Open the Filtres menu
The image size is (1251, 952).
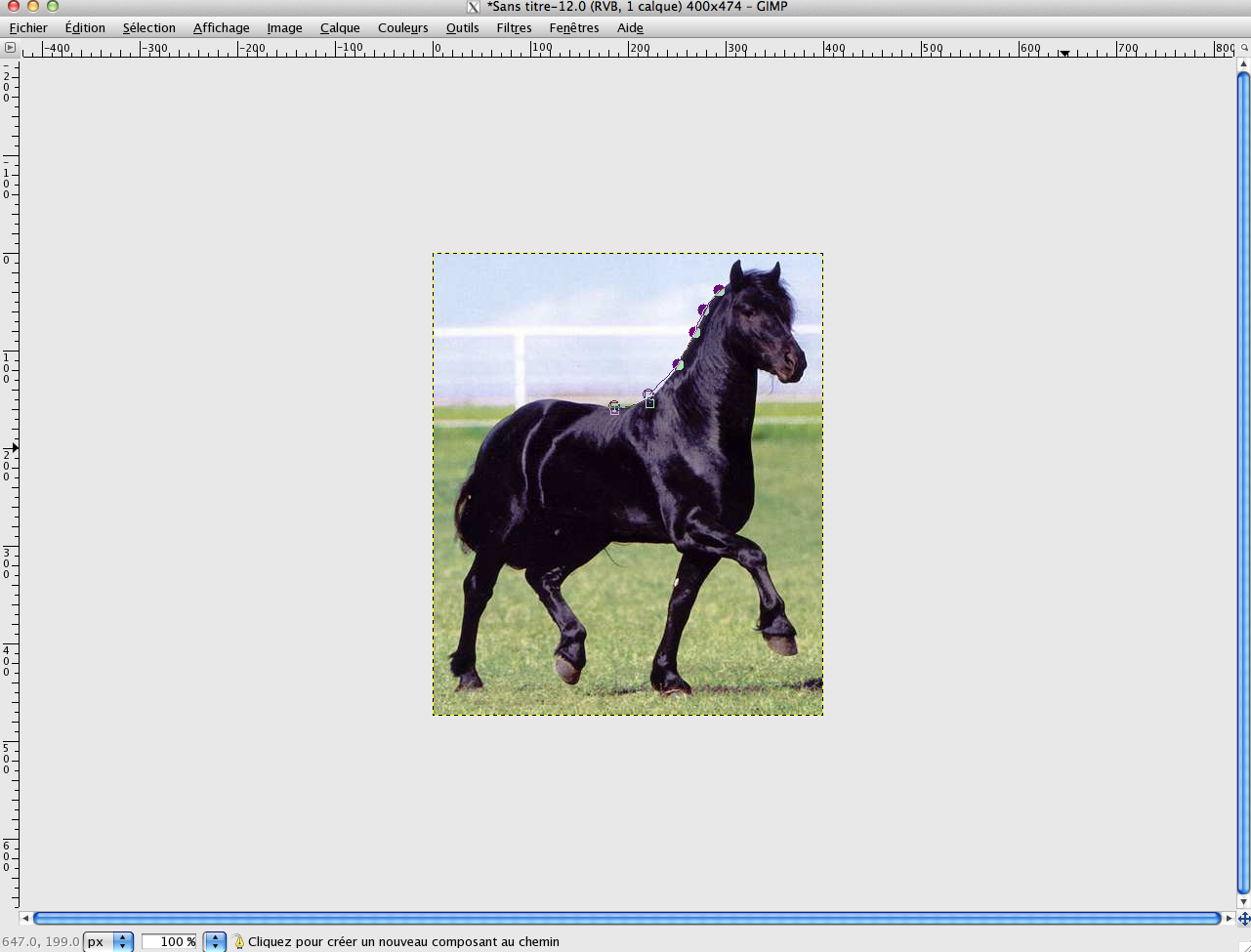514,27
